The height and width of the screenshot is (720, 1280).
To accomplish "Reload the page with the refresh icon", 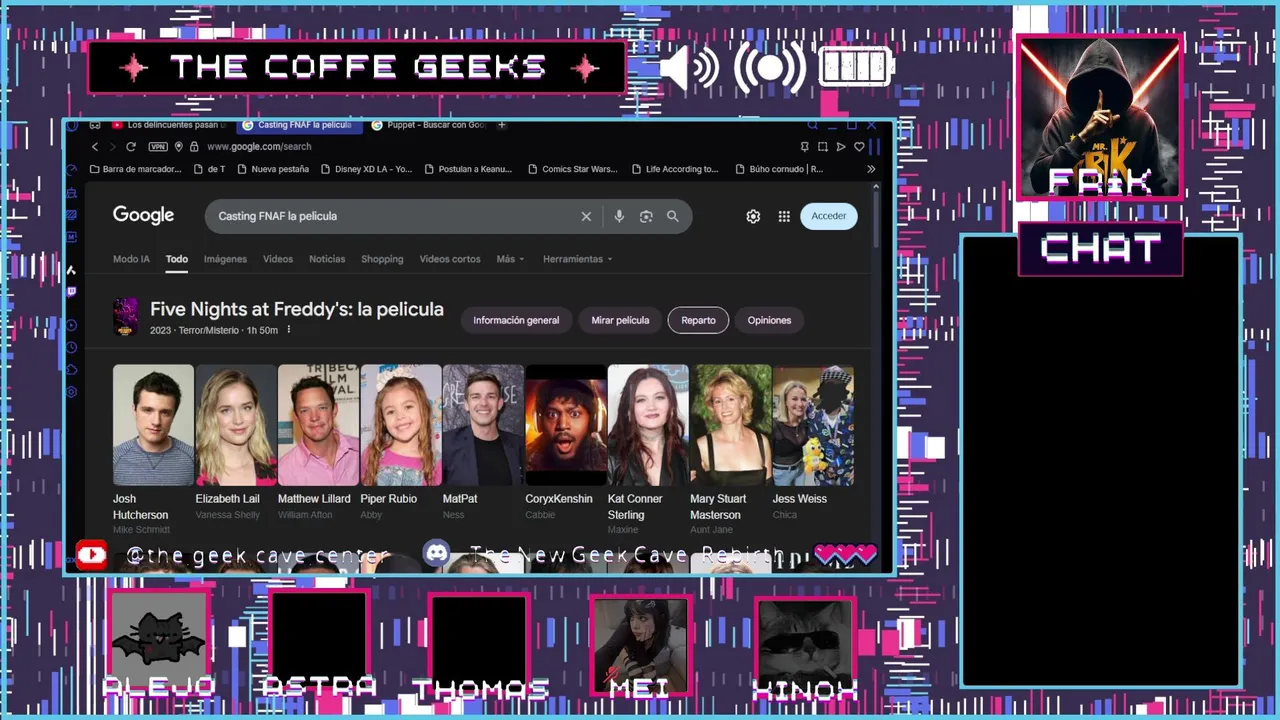I will coord(131,147).
